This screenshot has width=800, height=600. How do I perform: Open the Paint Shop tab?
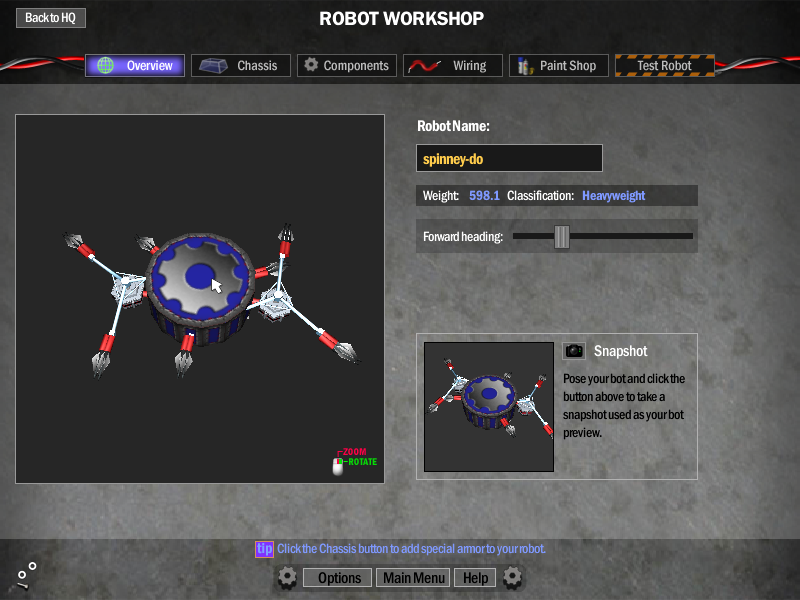point(559,65)
